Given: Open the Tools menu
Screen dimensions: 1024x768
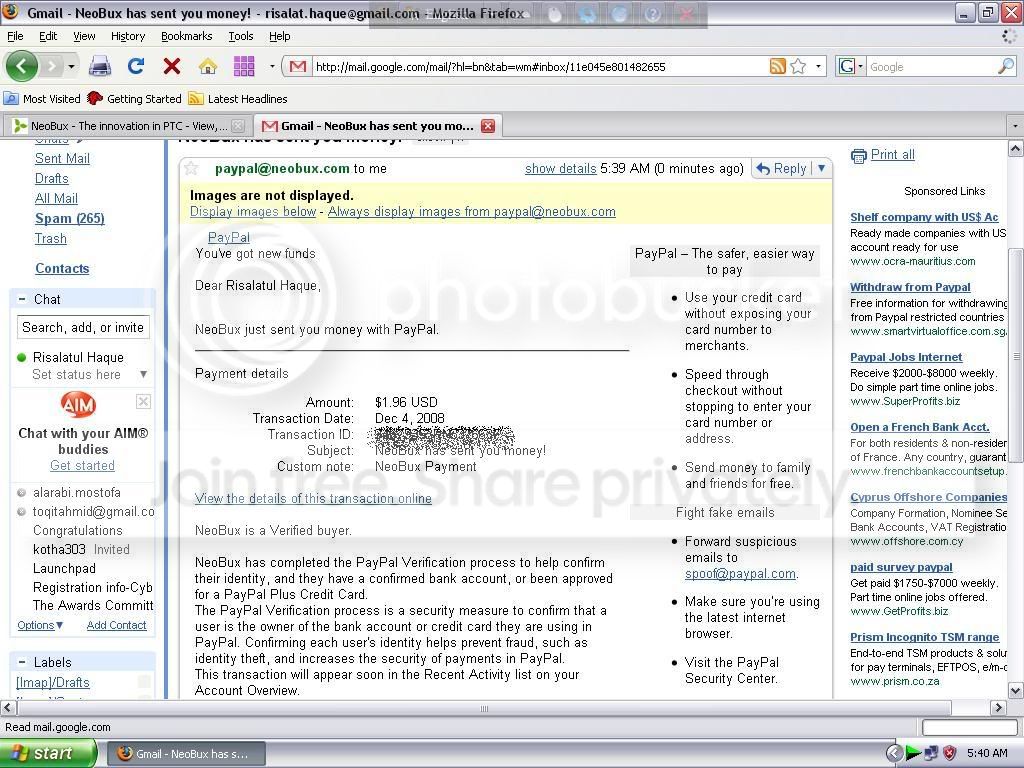Looking at the screenshot, I should [240, 36].
